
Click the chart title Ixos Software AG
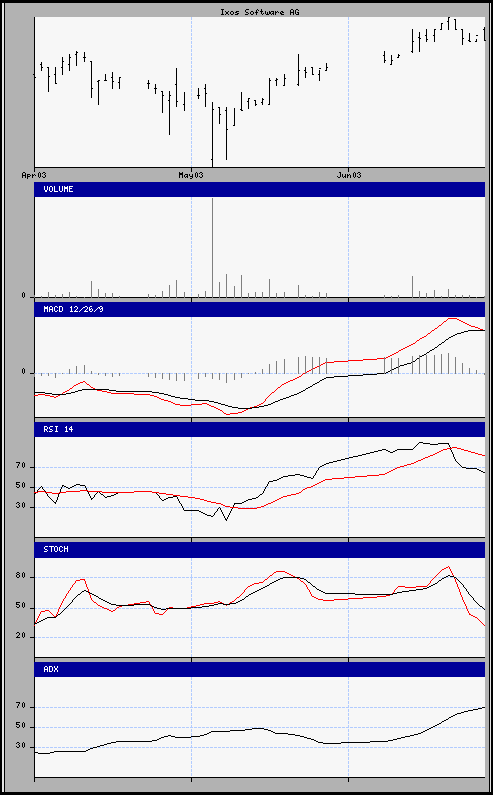[259, 12]
